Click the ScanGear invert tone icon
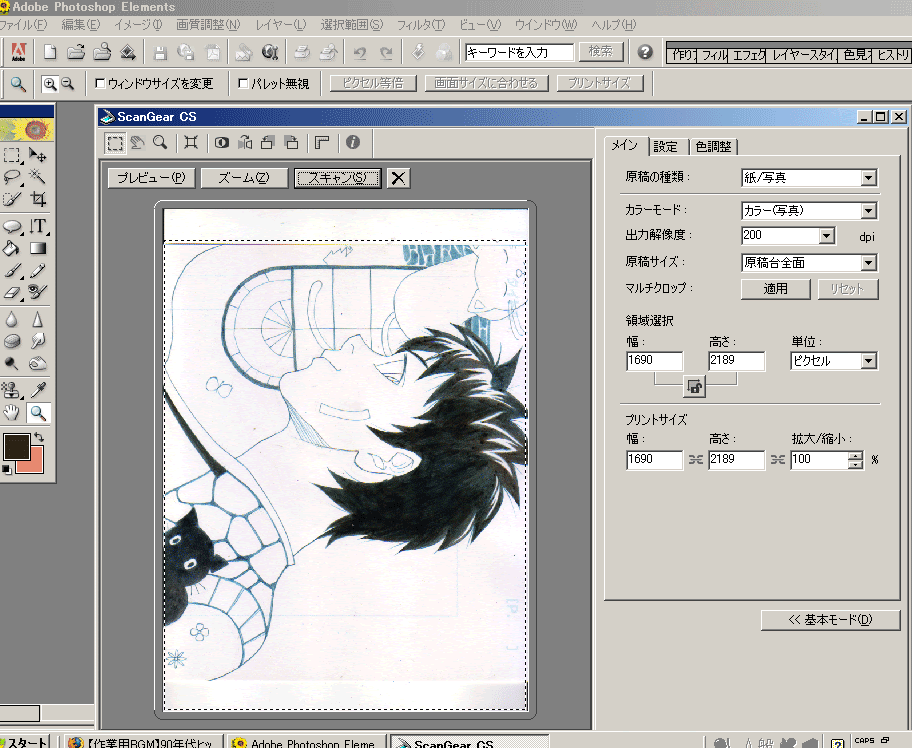This screenshot has height=748, width=912. pyautogui.click(x=222, y=143)
